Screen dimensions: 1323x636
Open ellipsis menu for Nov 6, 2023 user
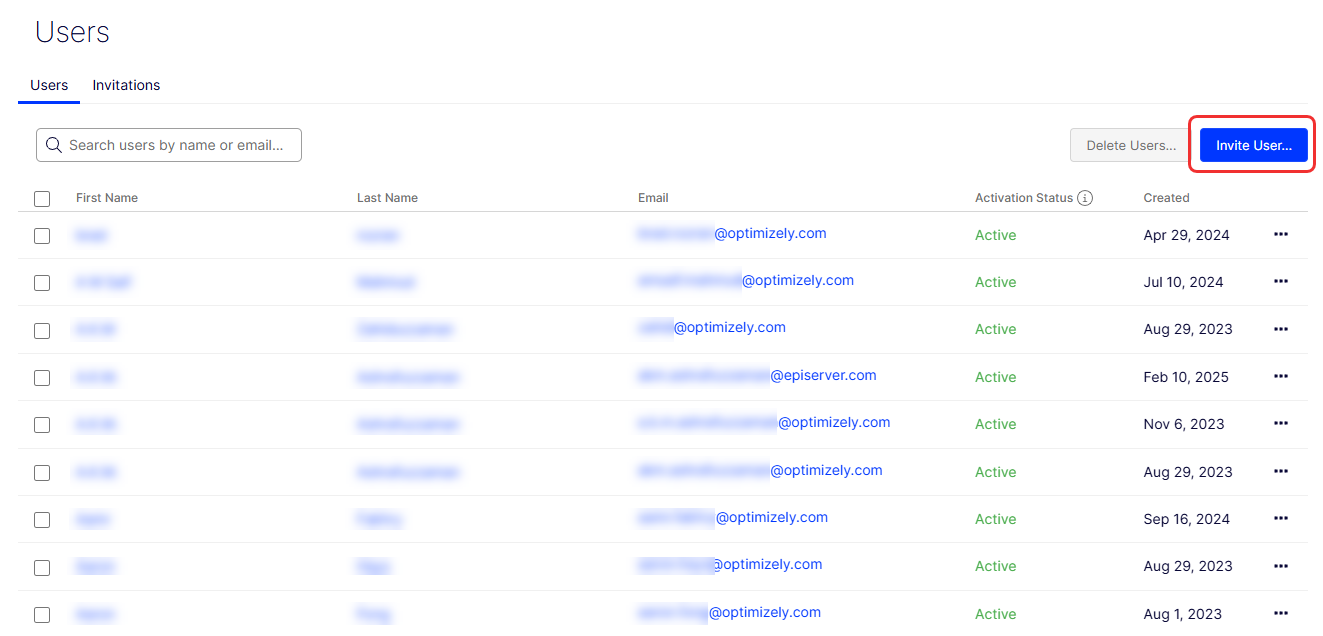pyautogui.click(x=1280, y=424)
